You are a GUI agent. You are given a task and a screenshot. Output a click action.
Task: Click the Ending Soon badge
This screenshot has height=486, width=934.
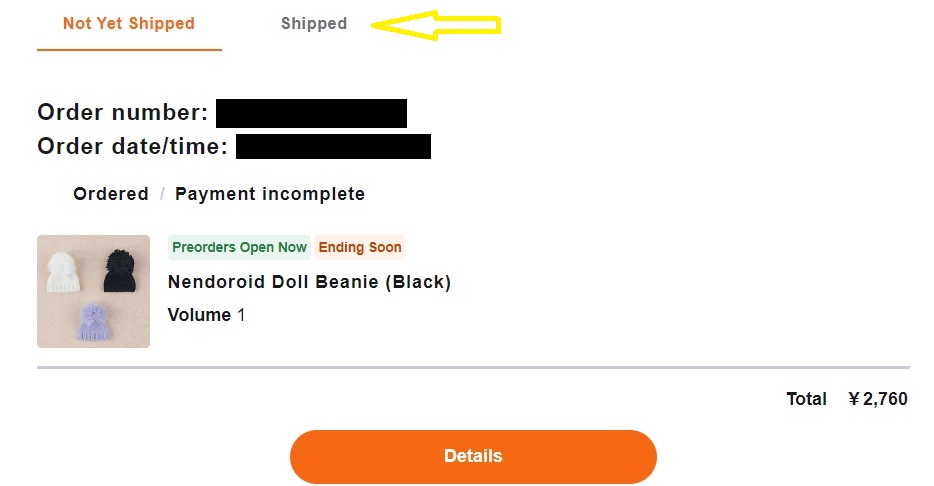pos(360,247)
